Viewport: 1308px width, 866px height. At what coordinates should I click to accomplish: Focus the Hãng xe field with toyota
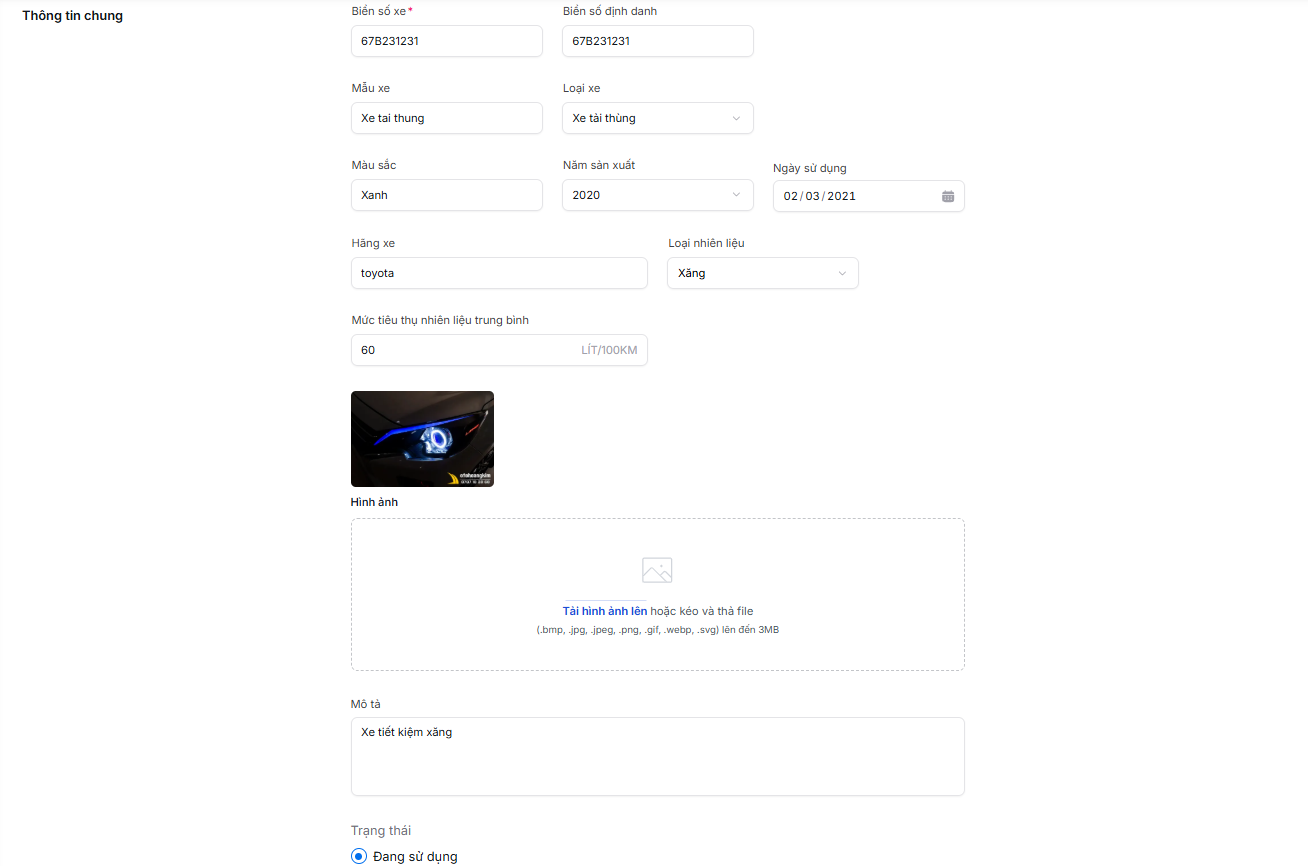(499, 273)
